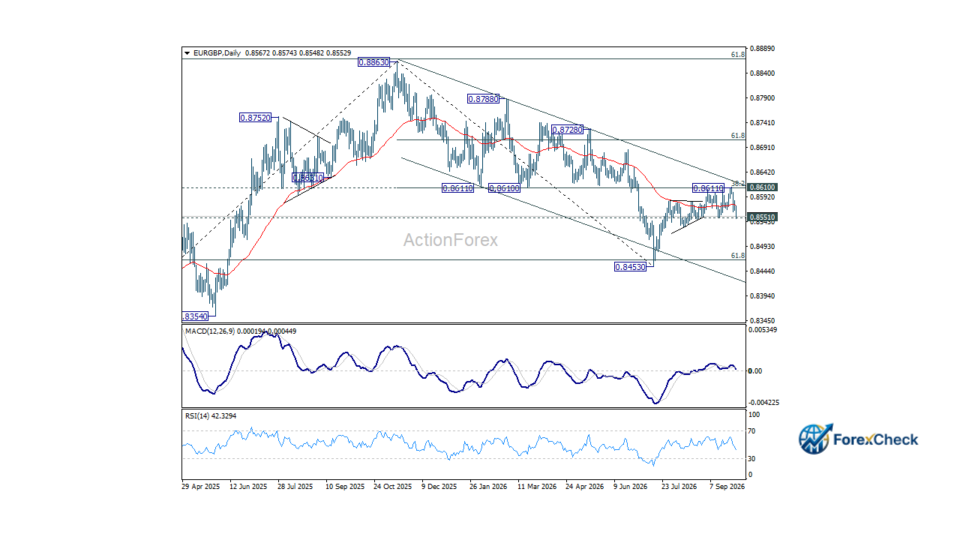The image size is (960, 540).
Task: Click the MACD 0.005349 scale value
Action: (x=762, y=330)
